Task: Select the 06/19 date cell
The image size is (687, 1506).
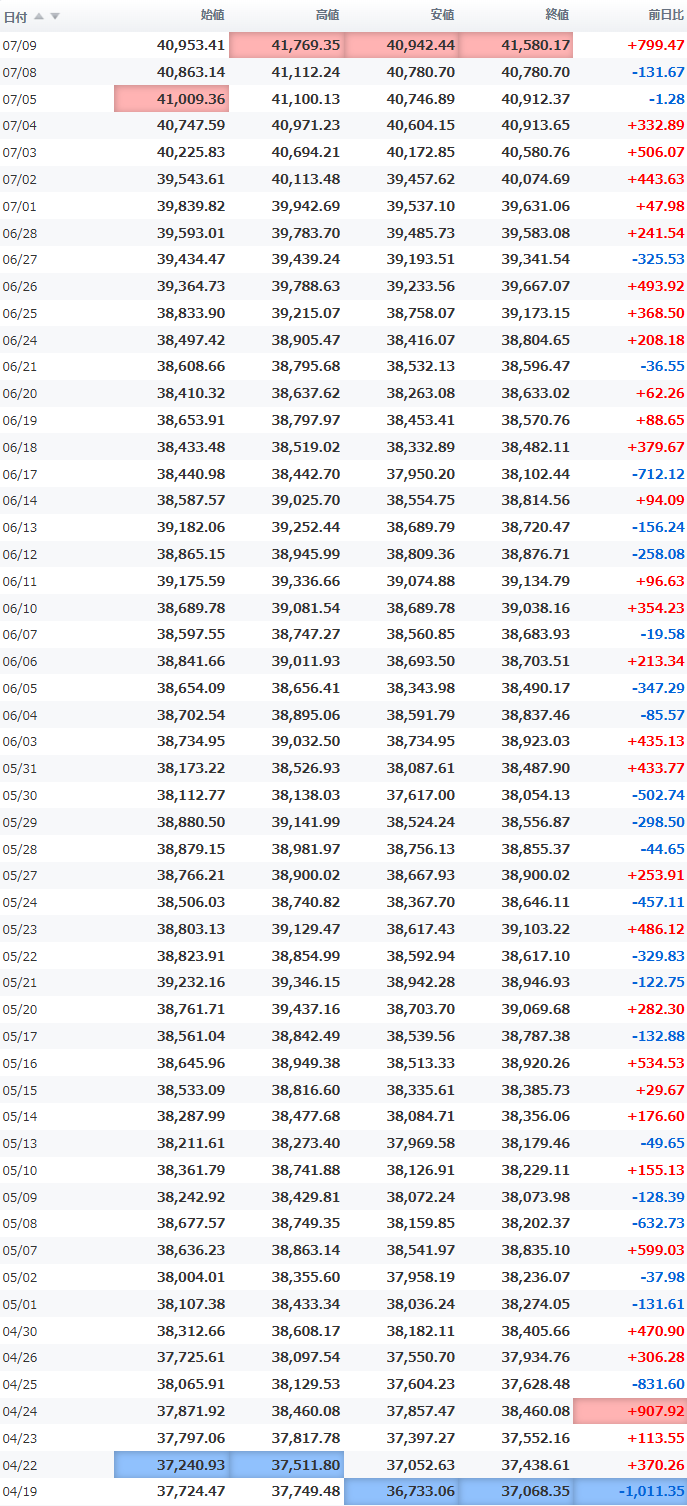Action: click(x=20, y=420)
